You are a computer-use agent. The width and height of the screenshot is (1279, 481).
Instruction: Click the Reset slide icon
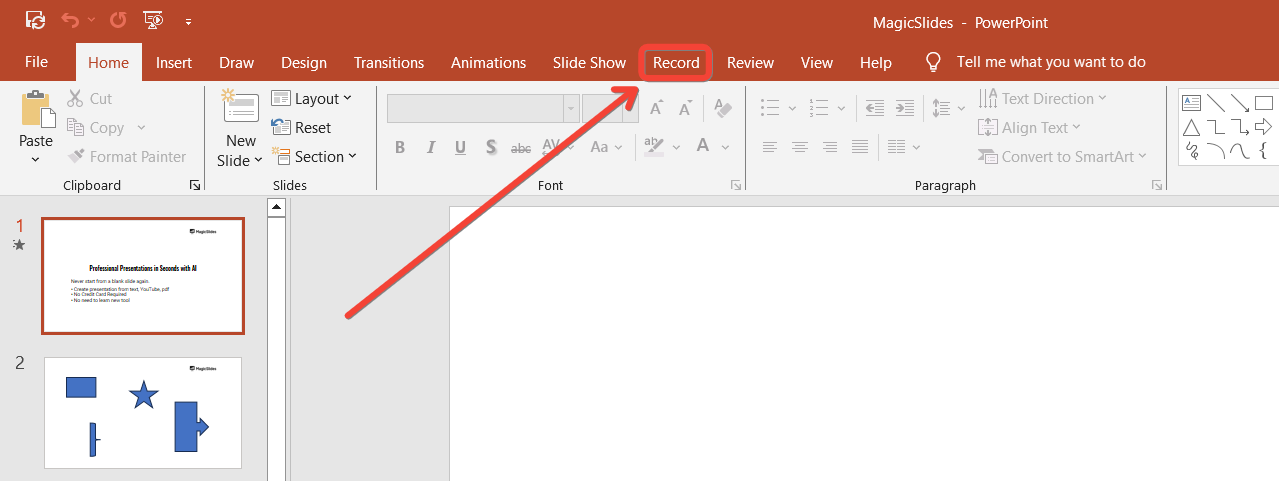point(281,127)
